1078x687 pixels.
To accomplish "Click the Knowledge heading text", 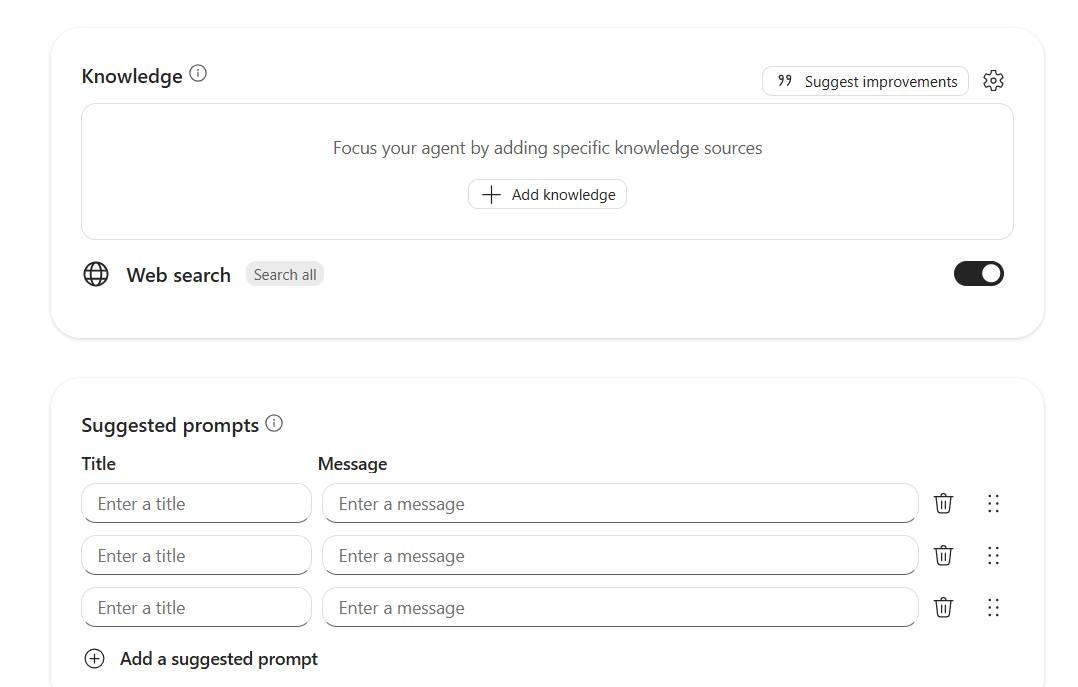I will point(132,76).
